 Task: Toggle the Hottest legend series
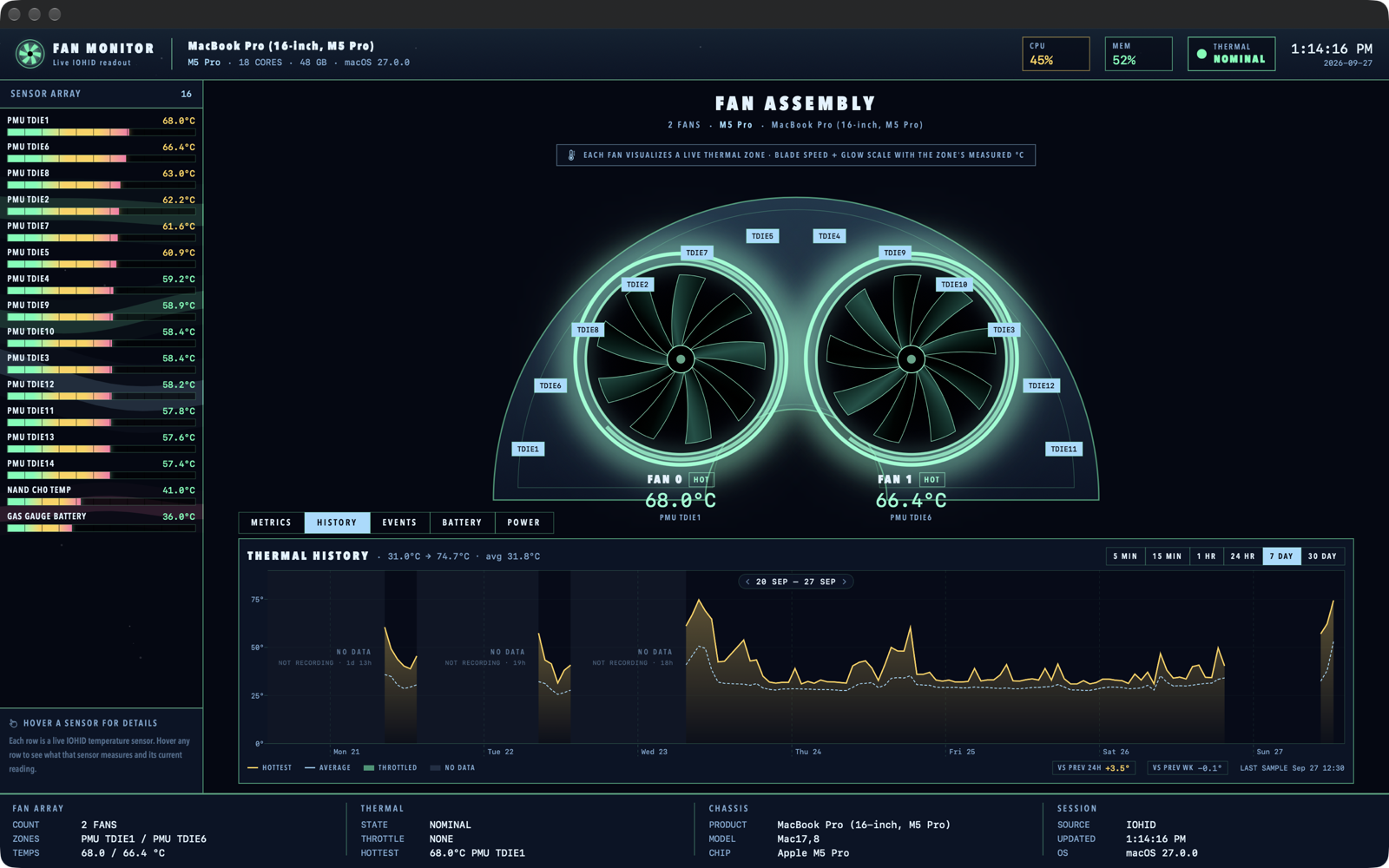[x=270, y=768]
